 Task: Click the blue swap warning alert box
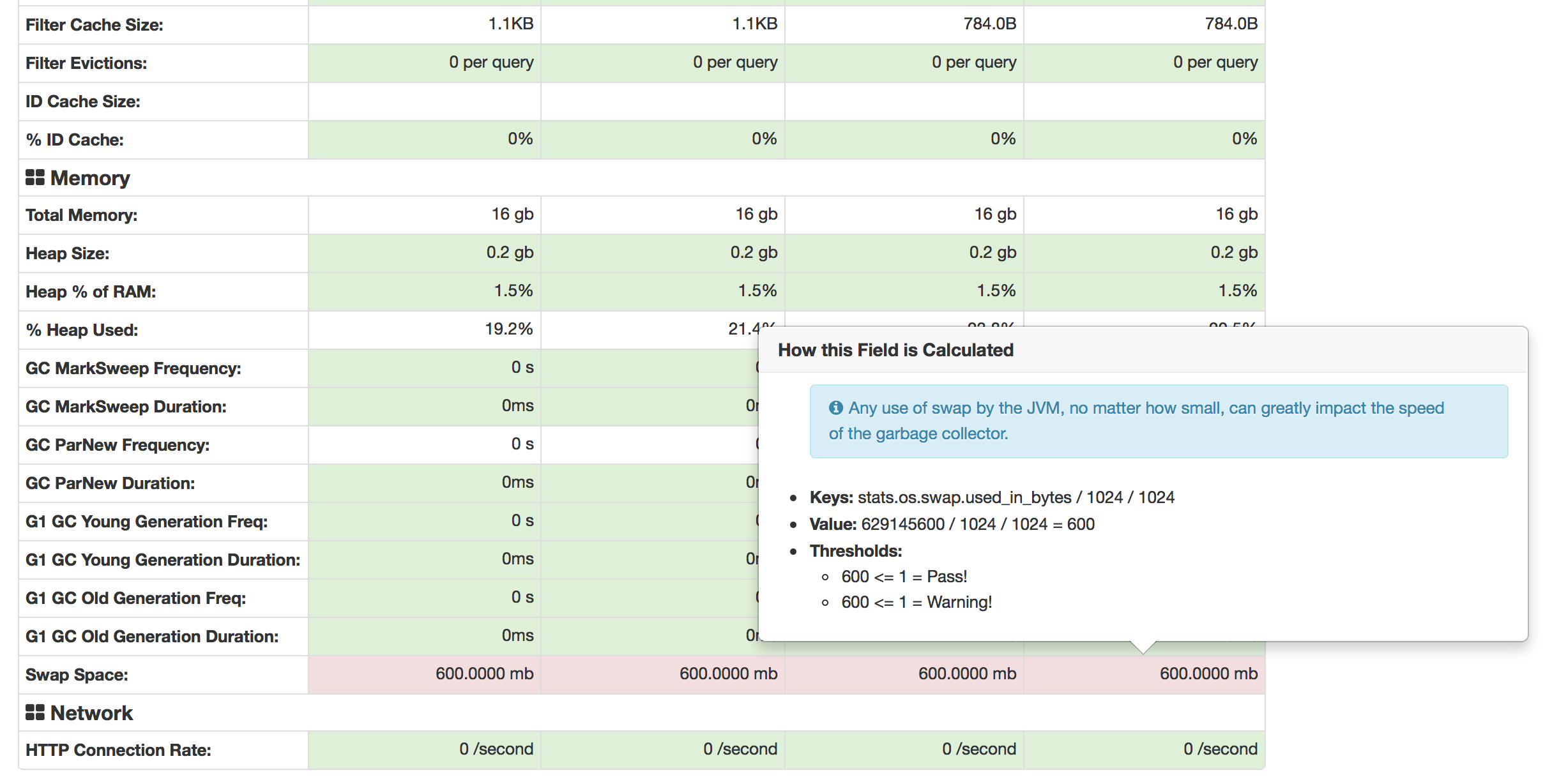(x=1158, y=421)
